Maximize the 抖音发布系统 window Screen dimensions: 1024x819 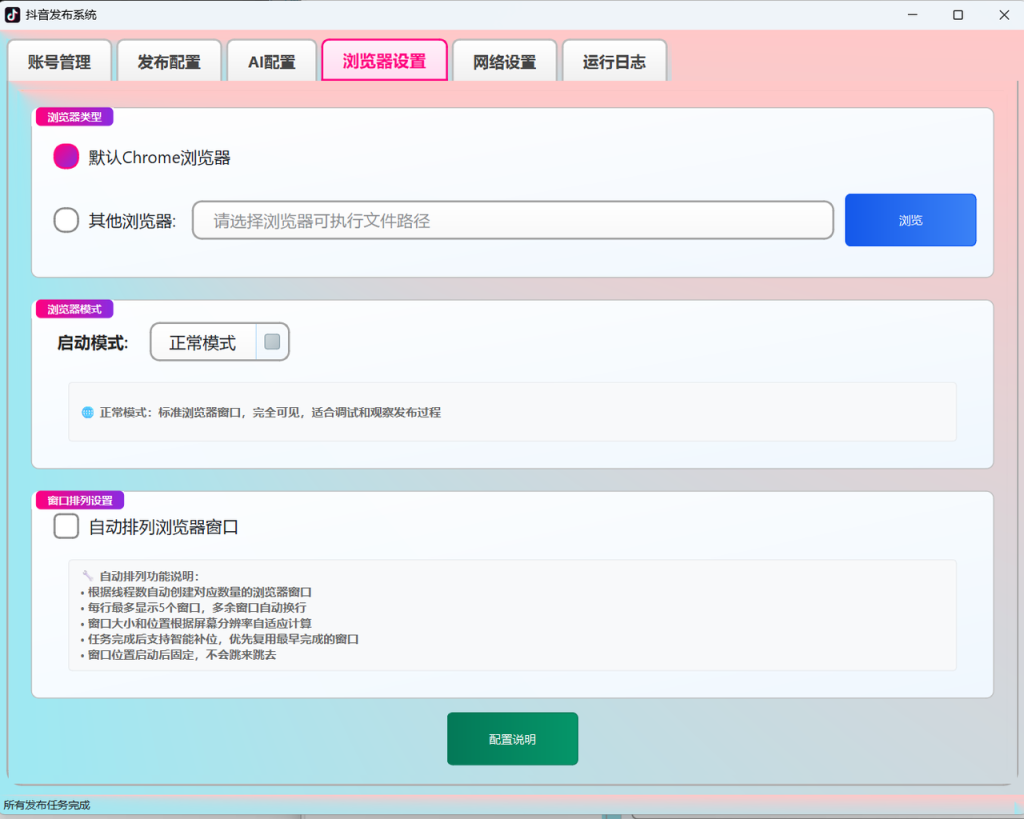(958, 14)
